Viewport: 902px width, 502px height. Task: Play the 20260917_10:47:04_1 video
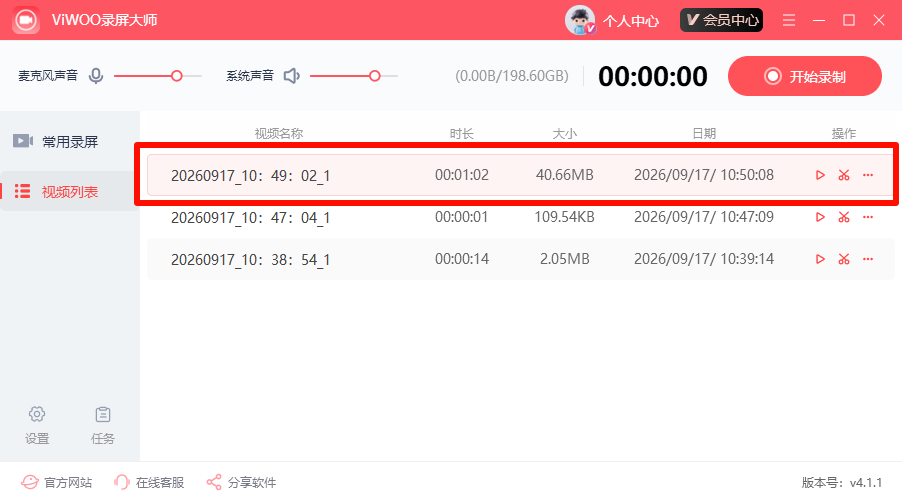(820, 217)
